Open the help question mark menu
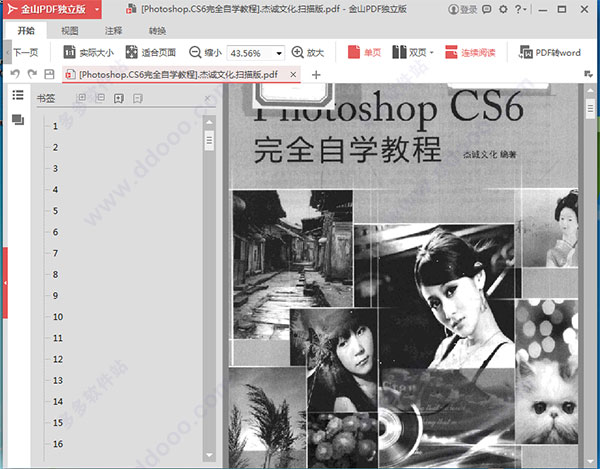Image resolution: width=600 pixels, height=469 pixels. pos(520,9)
